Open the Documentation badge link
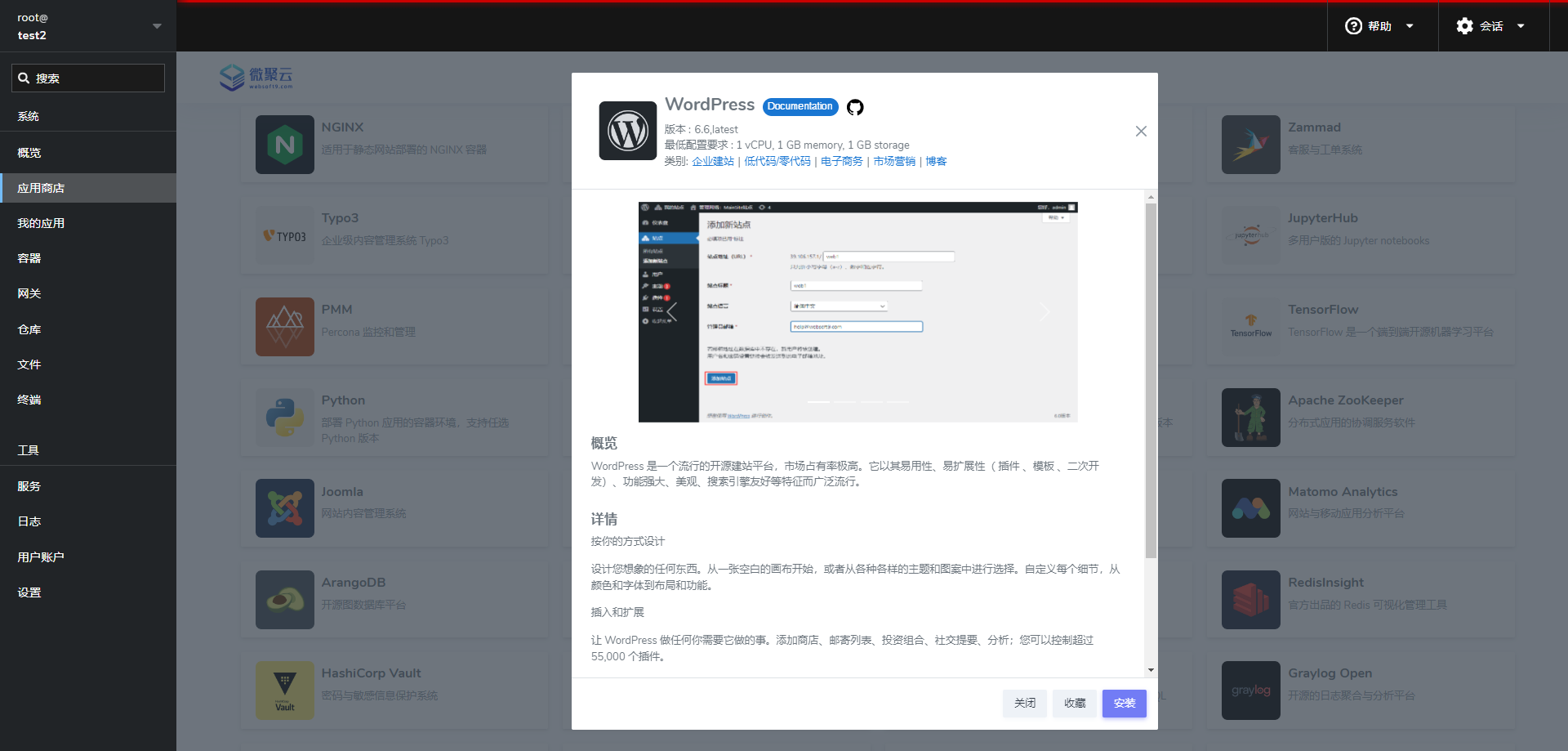This screenshot has height=751, width=1568. click(x=800, y=106)
